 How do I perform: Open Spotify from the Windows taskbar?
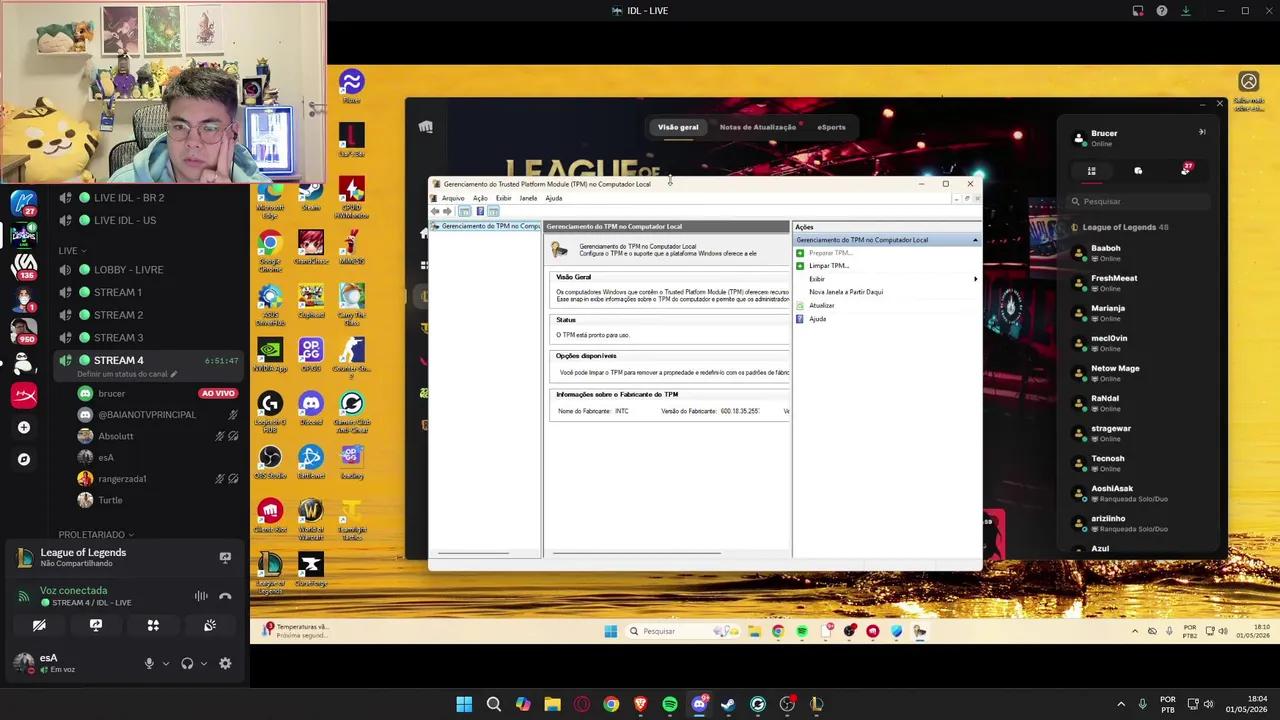pos(670,704)
